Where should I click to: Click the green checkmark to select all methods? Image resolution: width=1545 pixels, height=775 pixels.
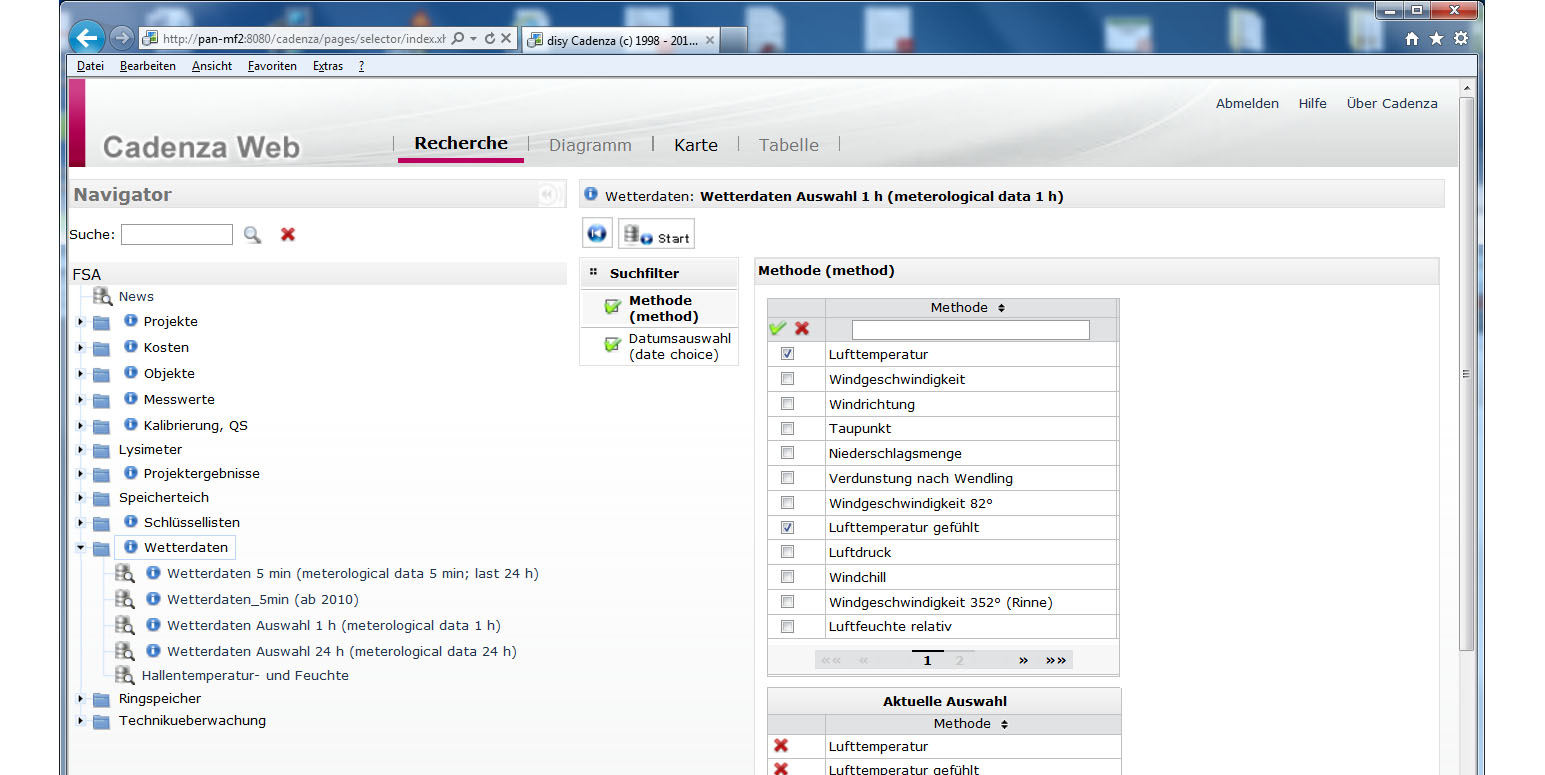(x=777, y=329)
